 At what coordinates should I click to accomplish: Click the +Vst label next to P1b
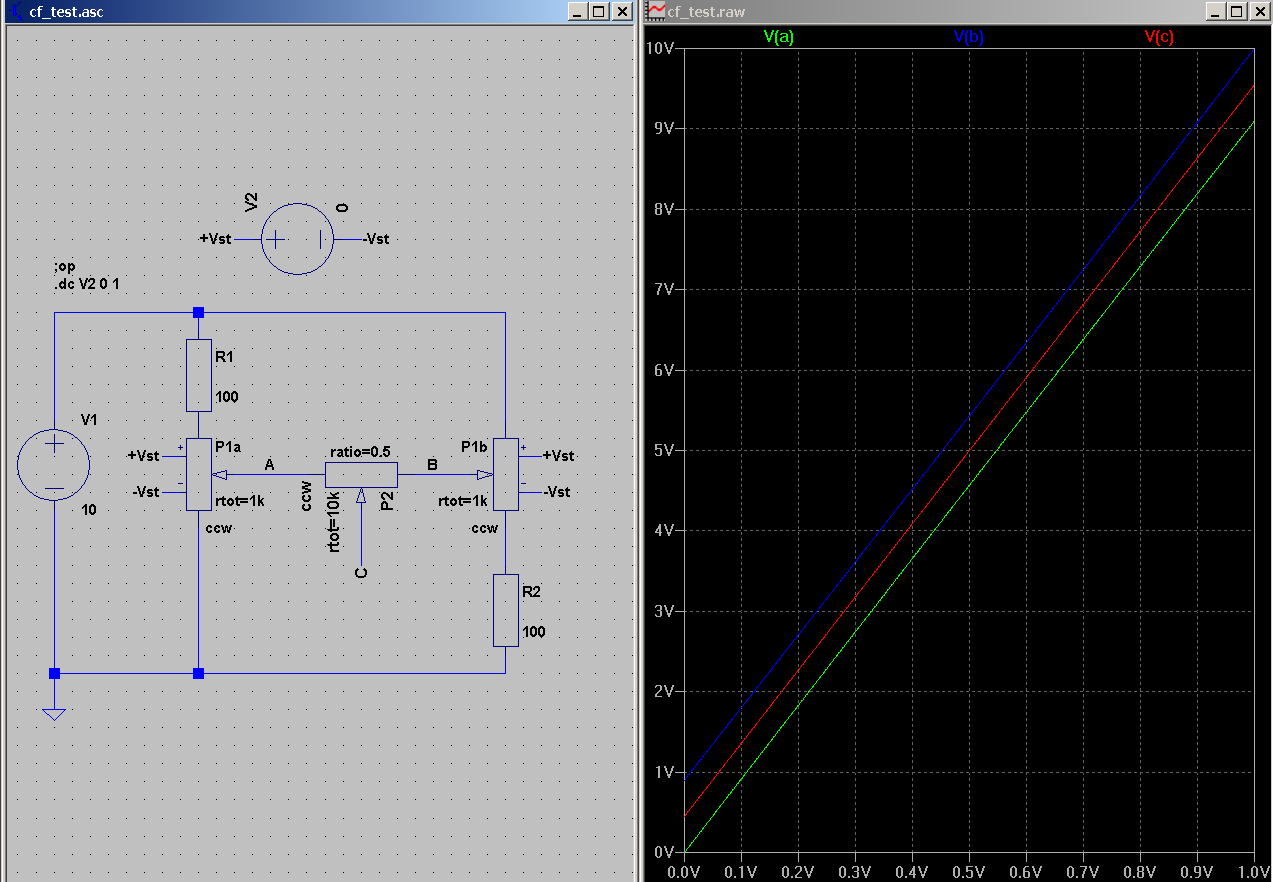coord(559,455)
